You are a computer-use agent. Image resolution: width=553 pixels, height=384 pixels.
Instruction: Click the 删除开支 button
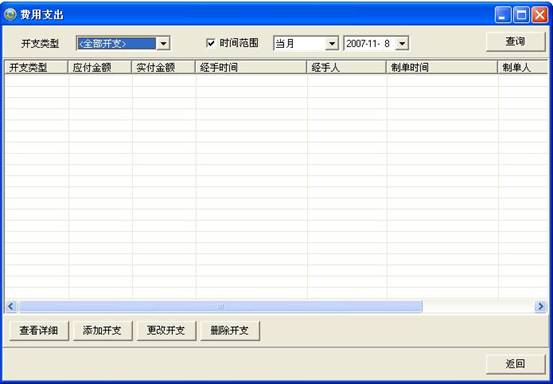click(x=230, y=330)
